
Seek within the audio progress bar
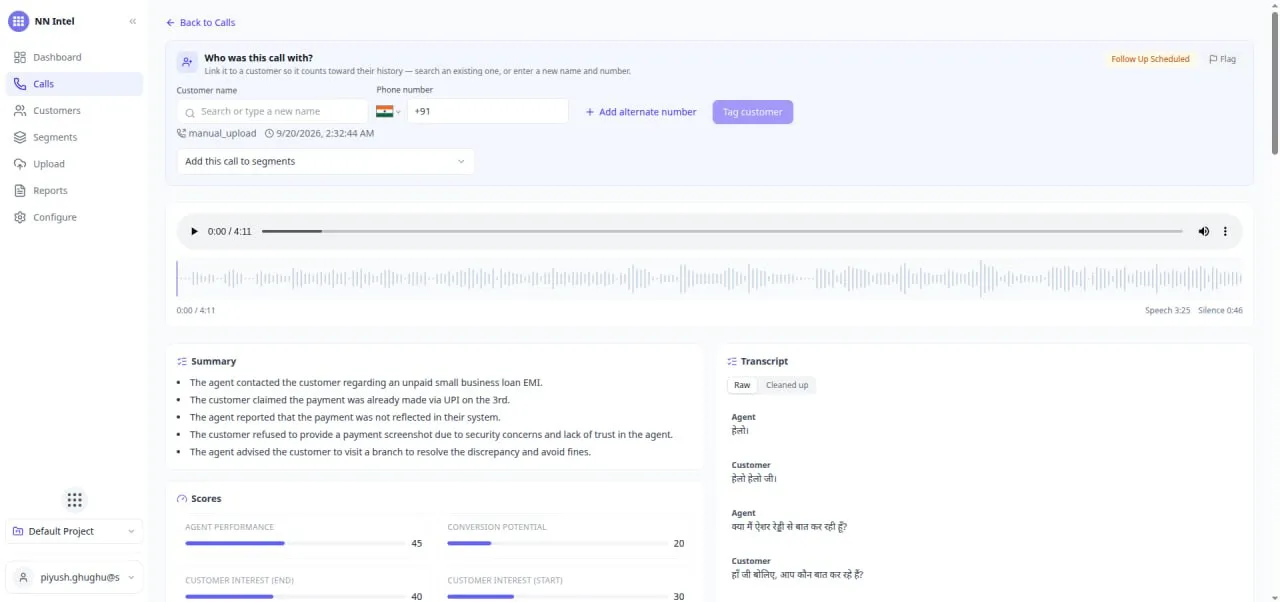coord(723,231)
